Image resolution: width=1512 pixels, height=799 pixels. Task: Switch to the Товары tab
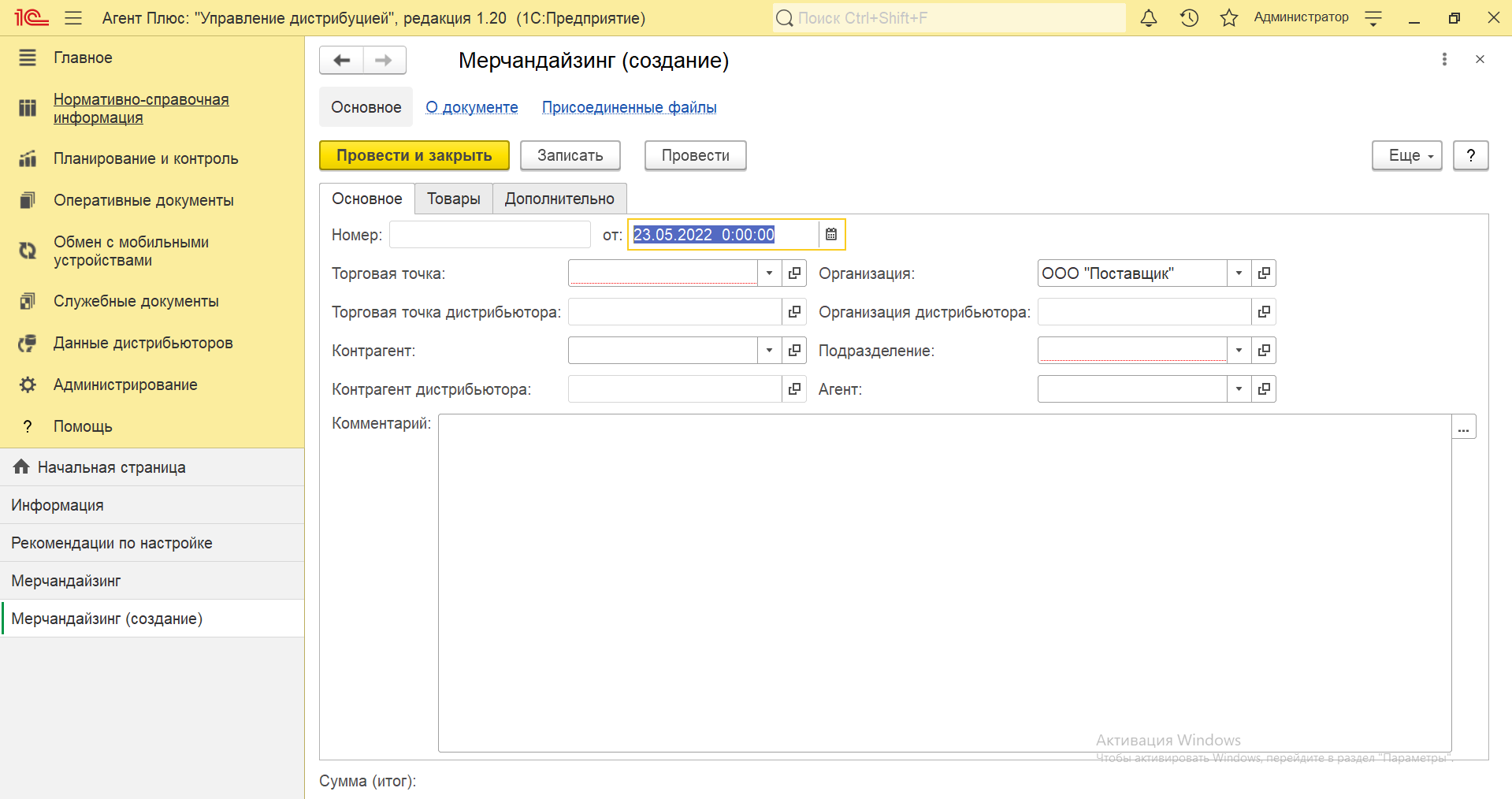pyautogui.click(x=454, y=199)
